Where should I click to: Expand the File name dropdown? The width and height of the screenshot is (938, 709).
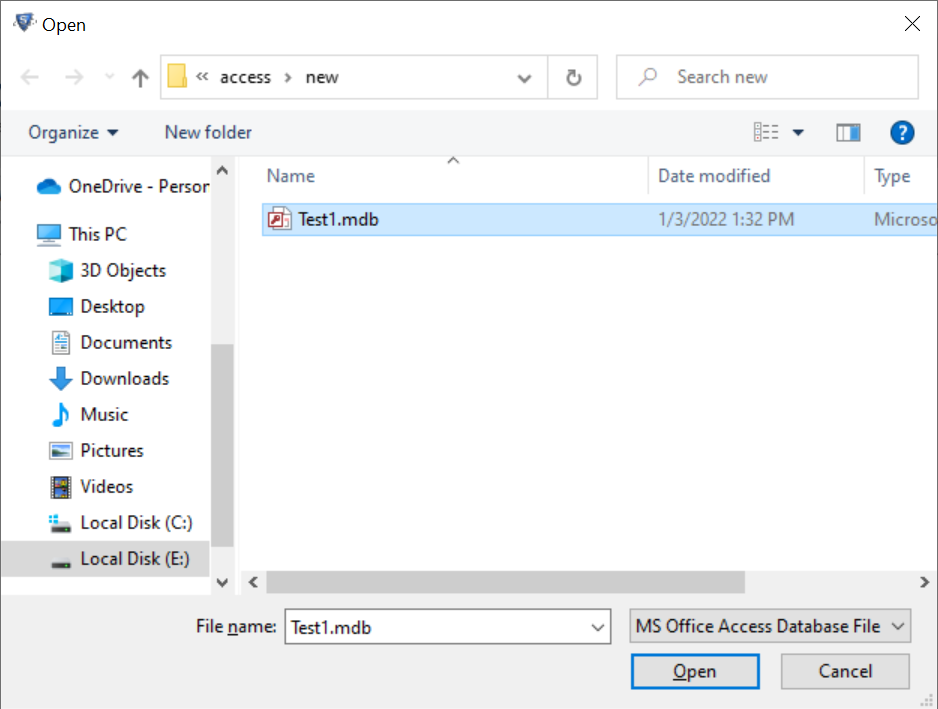point(597,627)
